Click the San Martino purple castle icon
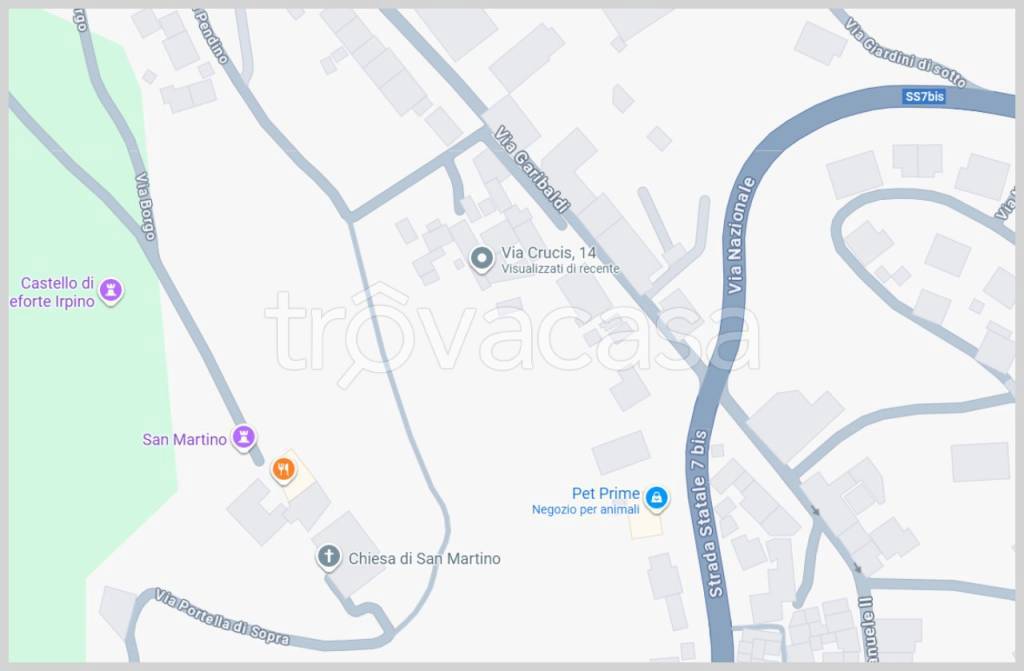Image resolution: width=1024 pixels, height=671 pixels. click(x=244, y=437)
